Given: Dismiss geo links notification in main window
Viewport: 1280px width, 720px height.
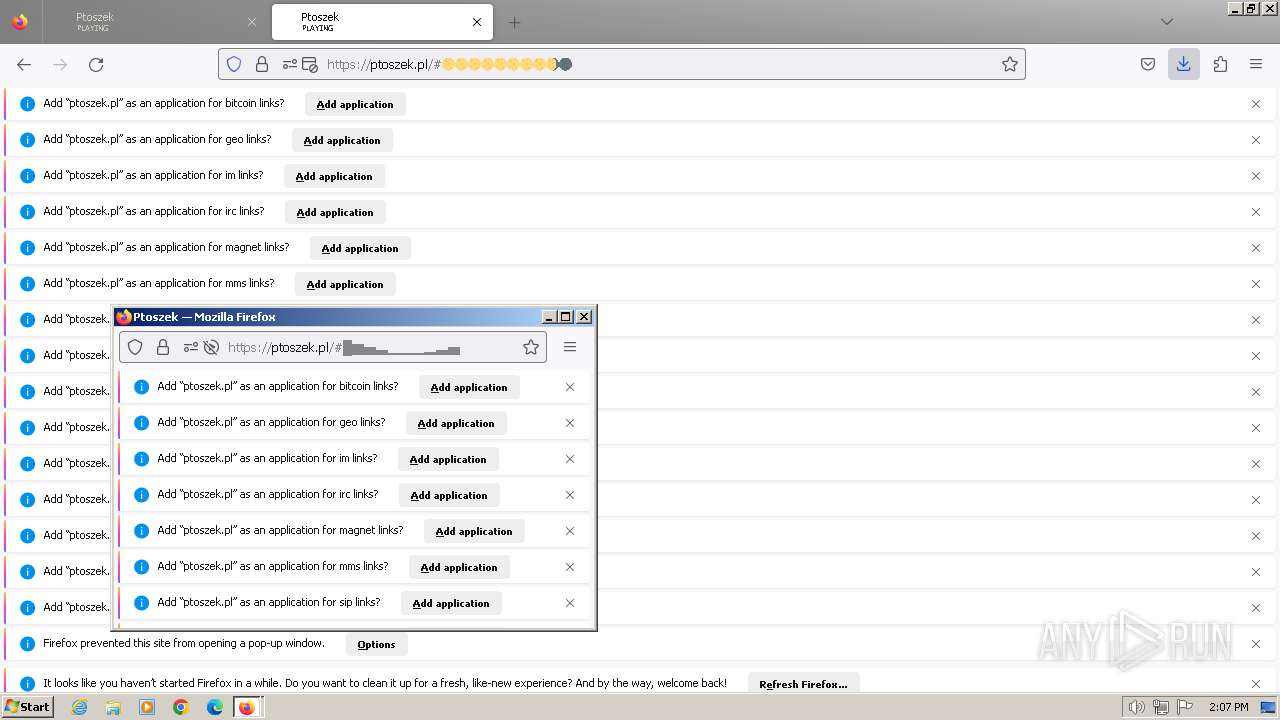Looking at the screenshot, I should (x=1256, y=140).
